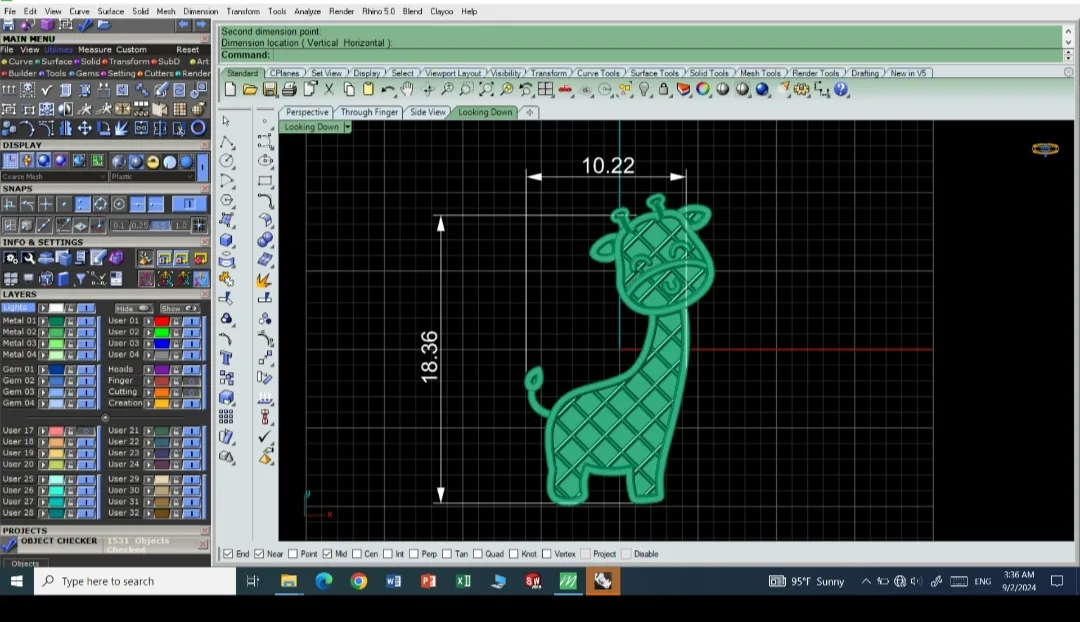
Task: Click the Open file folder icon
Action: click(x=249, y=90)
